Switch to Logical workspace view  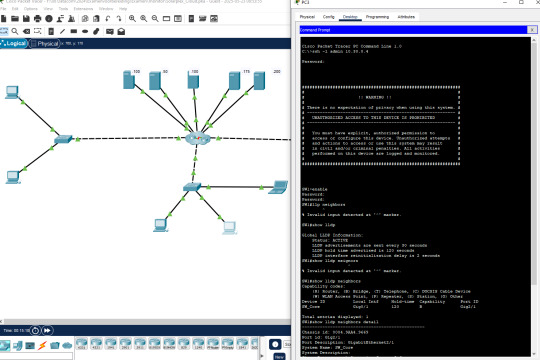14,43
